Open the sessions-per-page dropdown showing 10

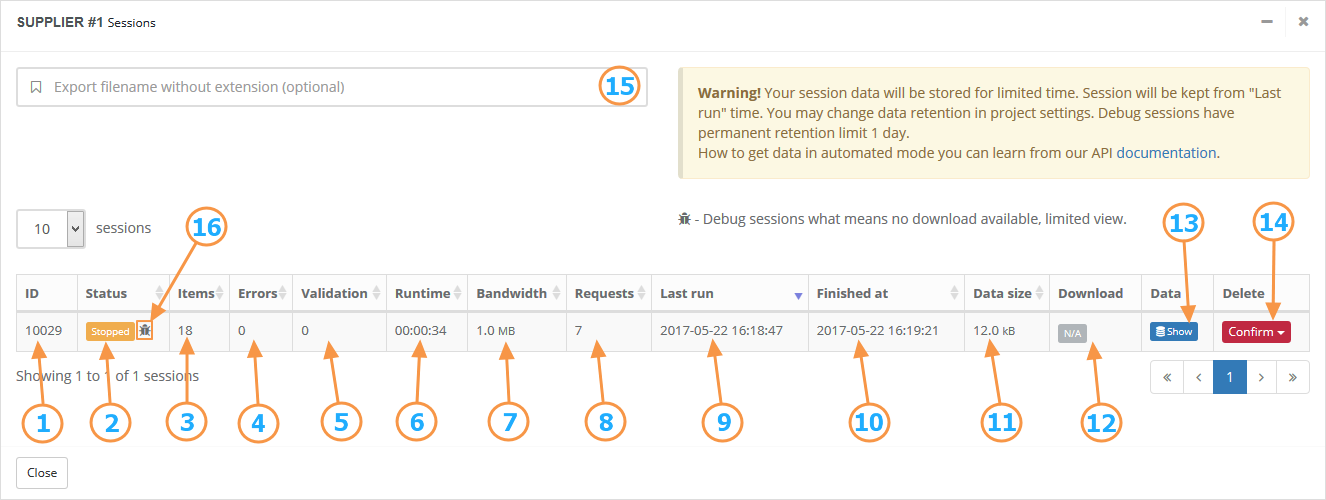pos(51,228)
